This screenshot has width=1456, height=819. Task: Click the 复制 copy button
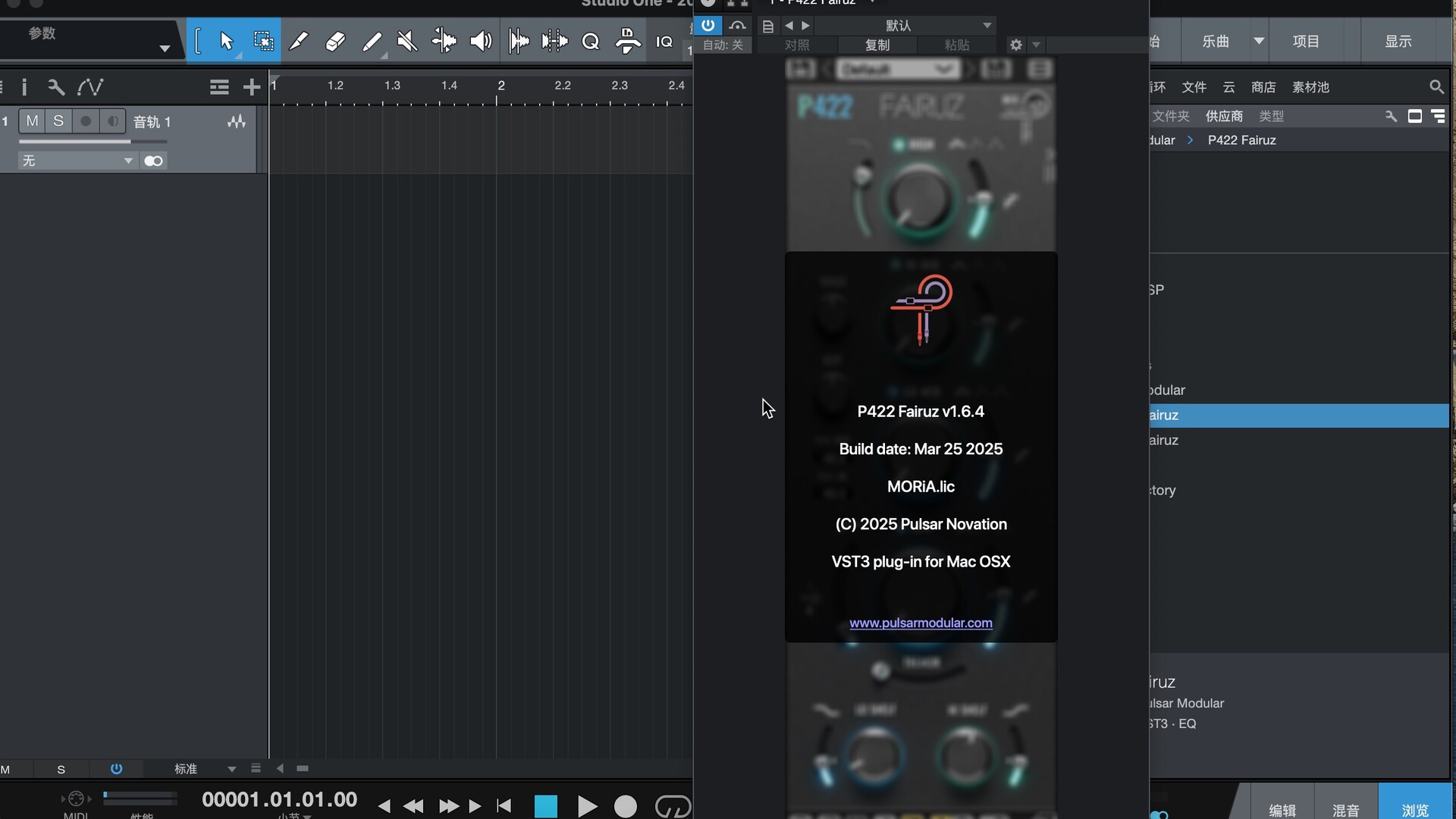click(877, 45)
